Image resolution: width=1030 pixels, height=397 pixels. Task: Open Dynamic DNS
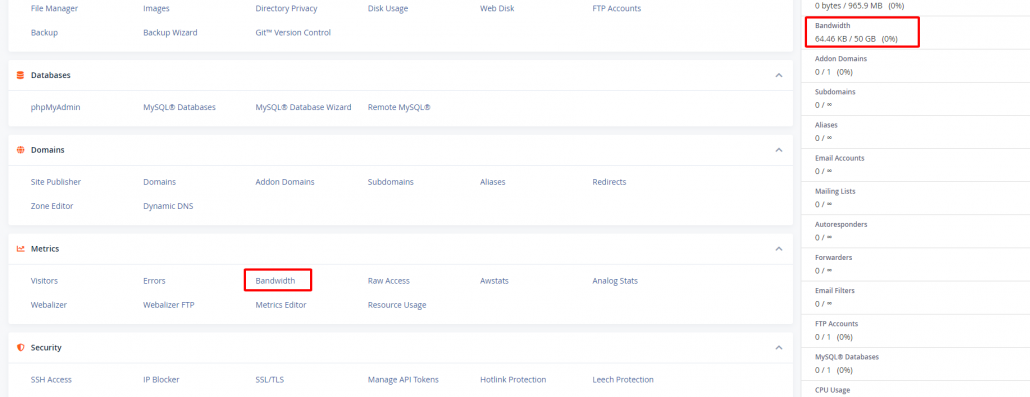pyautogui.click(x=168, y=206)
